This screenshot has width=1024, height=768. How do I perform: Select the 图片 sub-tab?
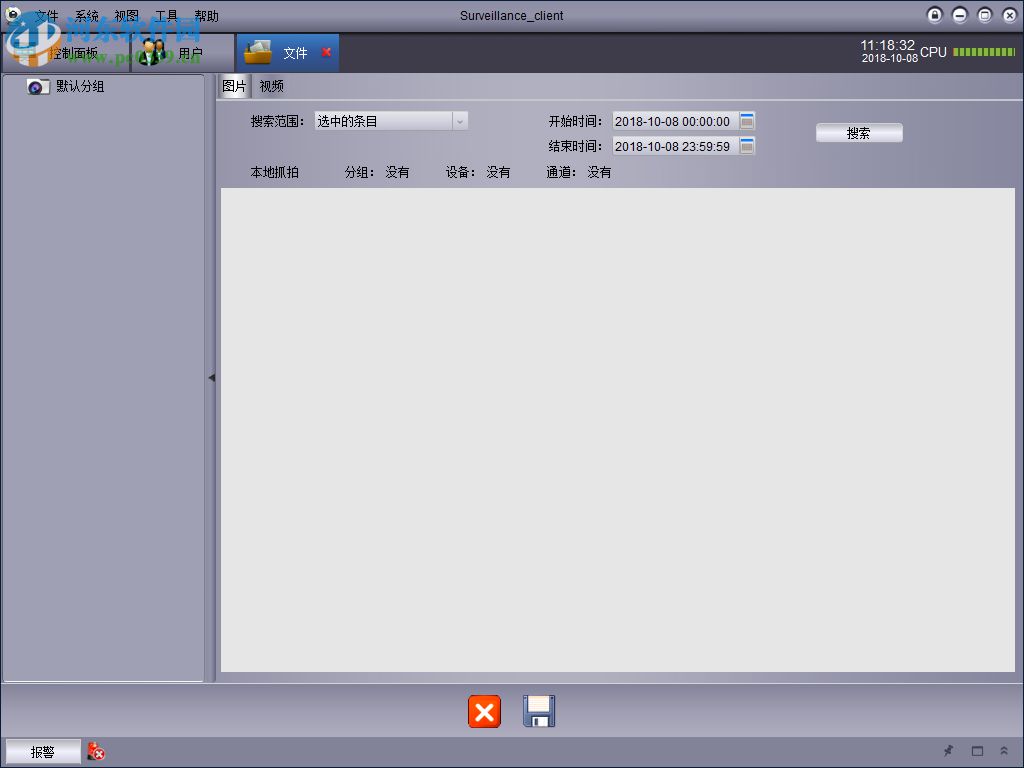[x=234, y=86]
